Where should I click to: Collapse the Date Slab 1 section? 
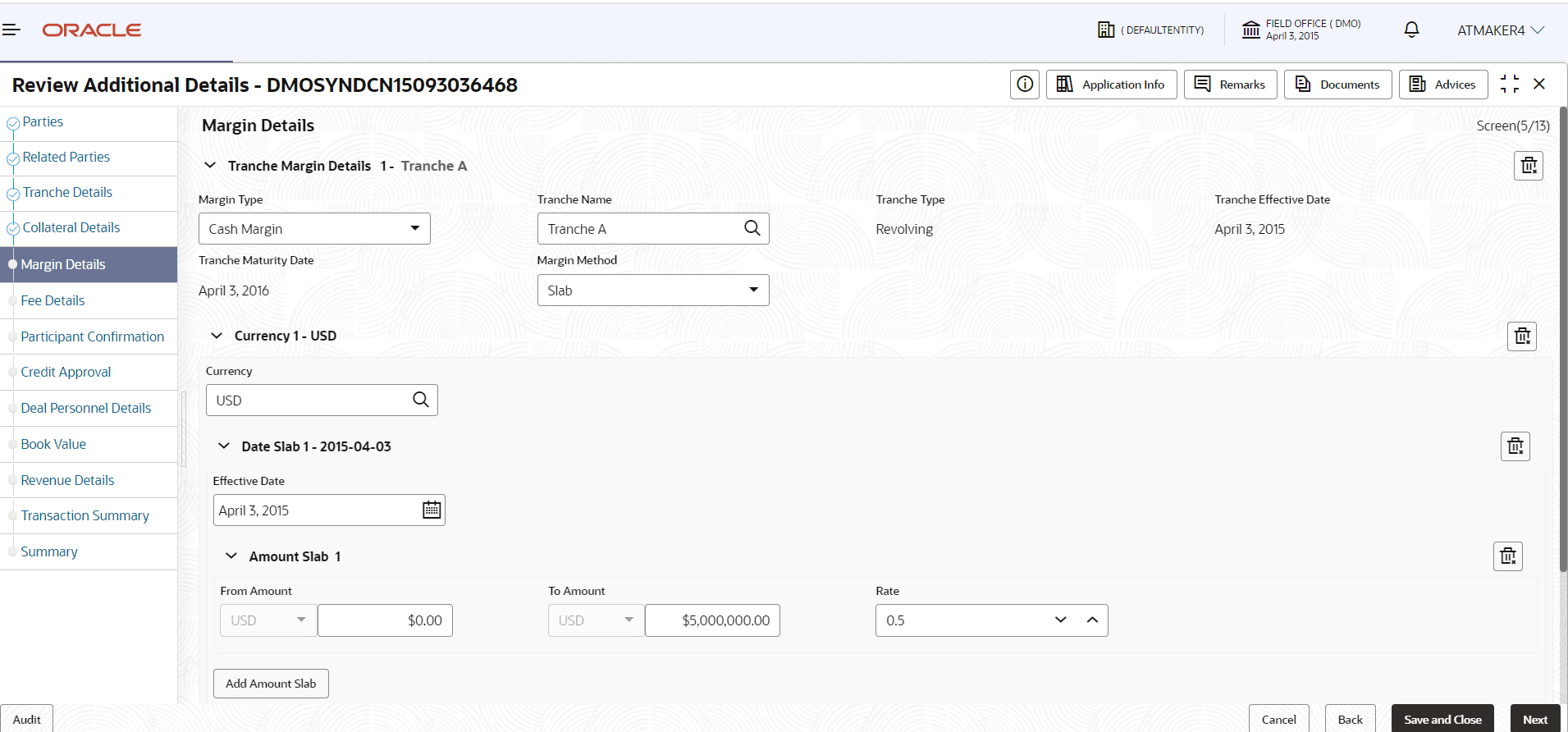coord(224,446)
